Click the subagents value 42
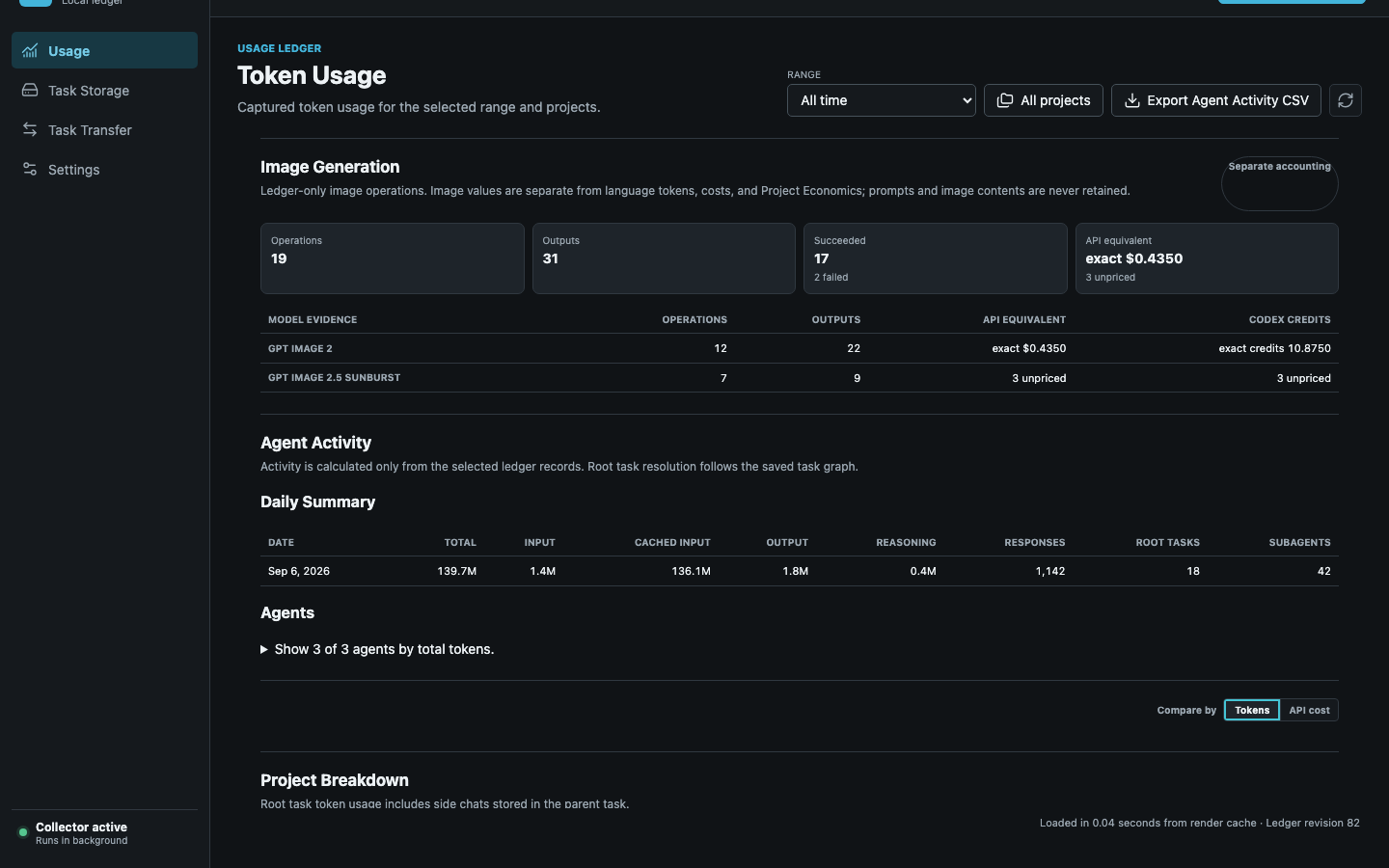Viewport: 1389px width, 868px height. (x=1324, y=571)
